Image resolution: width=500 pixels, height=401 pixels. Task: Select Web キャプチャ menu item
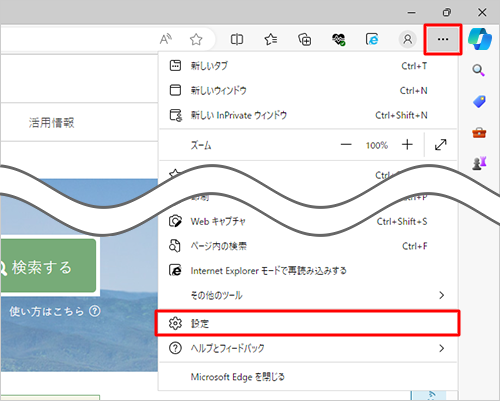(x=308, y=221)
